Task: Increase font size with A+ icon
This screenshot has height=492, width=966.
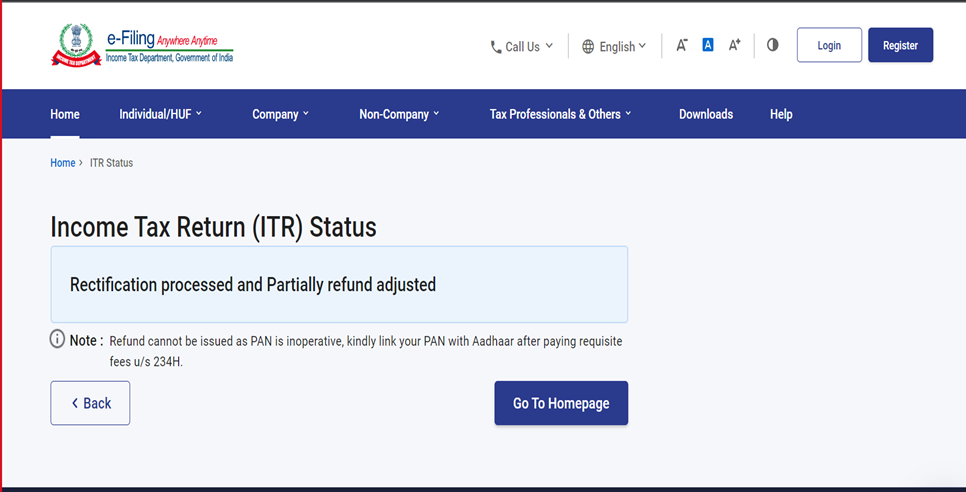Action: 735,45
